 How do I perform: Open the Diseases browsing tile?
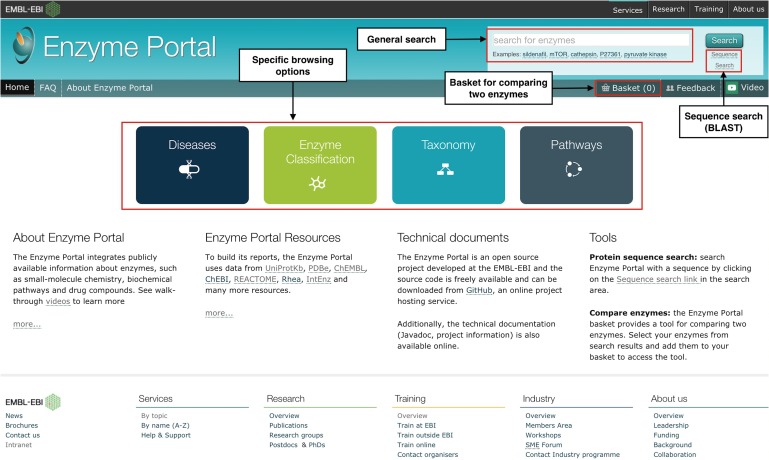(192, 165)
